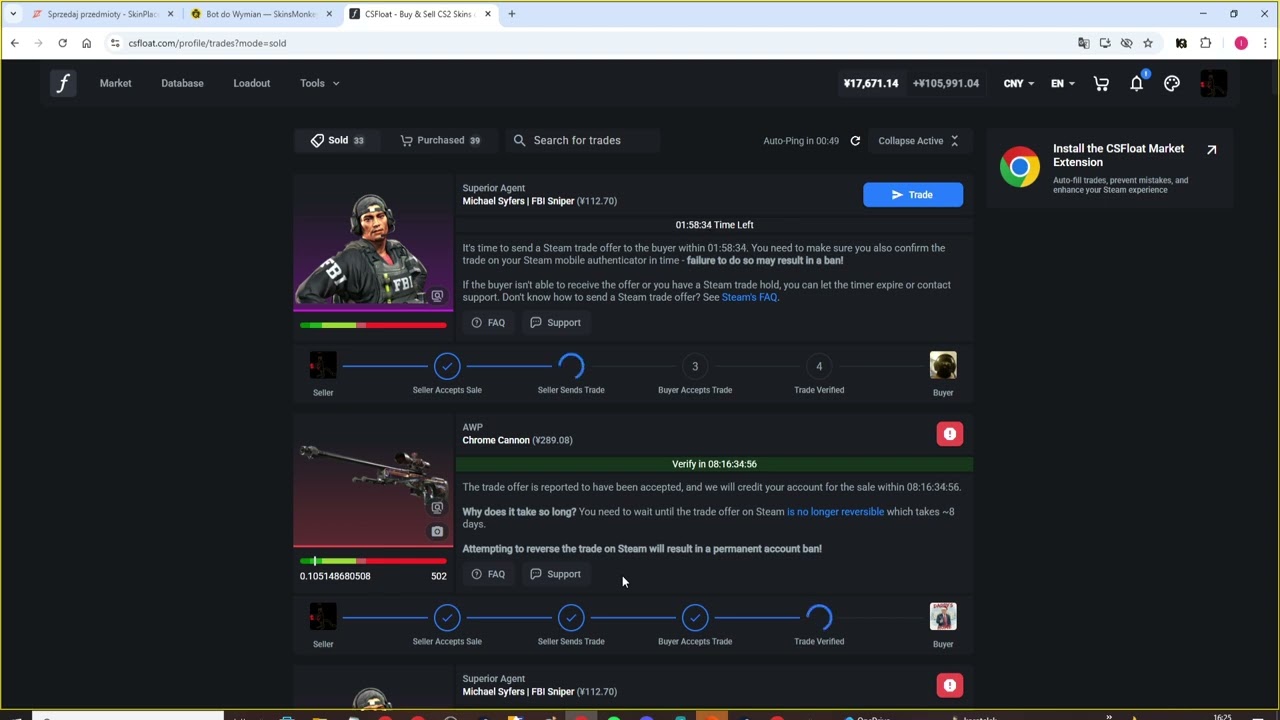Screen dimensions: 1280x720
Task: Click the red alert icon on AWP Chrome Cannon
Action: (x=949, y=434)
